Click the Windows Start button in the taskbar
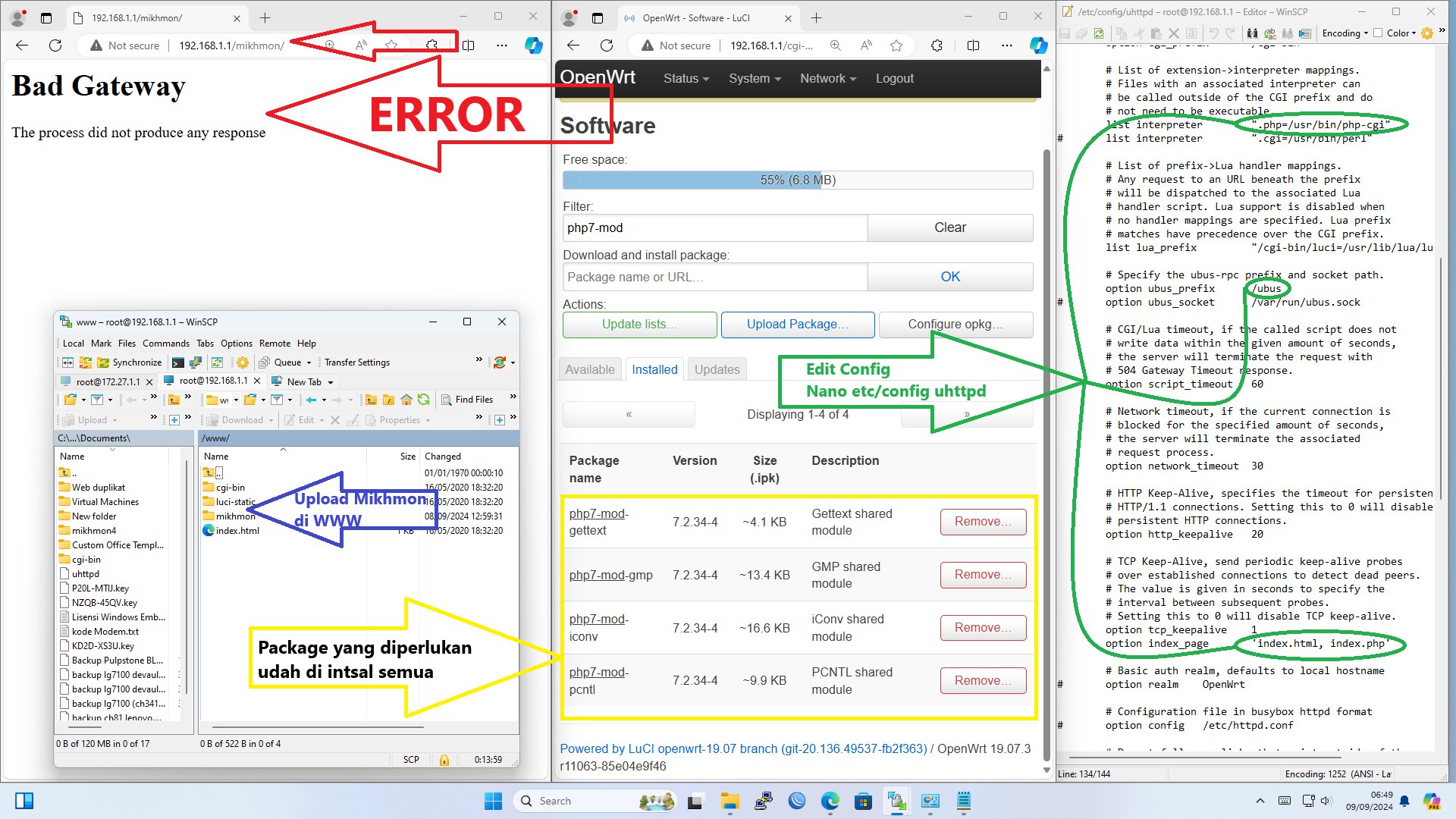This screenshot has height=819, width=1456. click(493, 801)
